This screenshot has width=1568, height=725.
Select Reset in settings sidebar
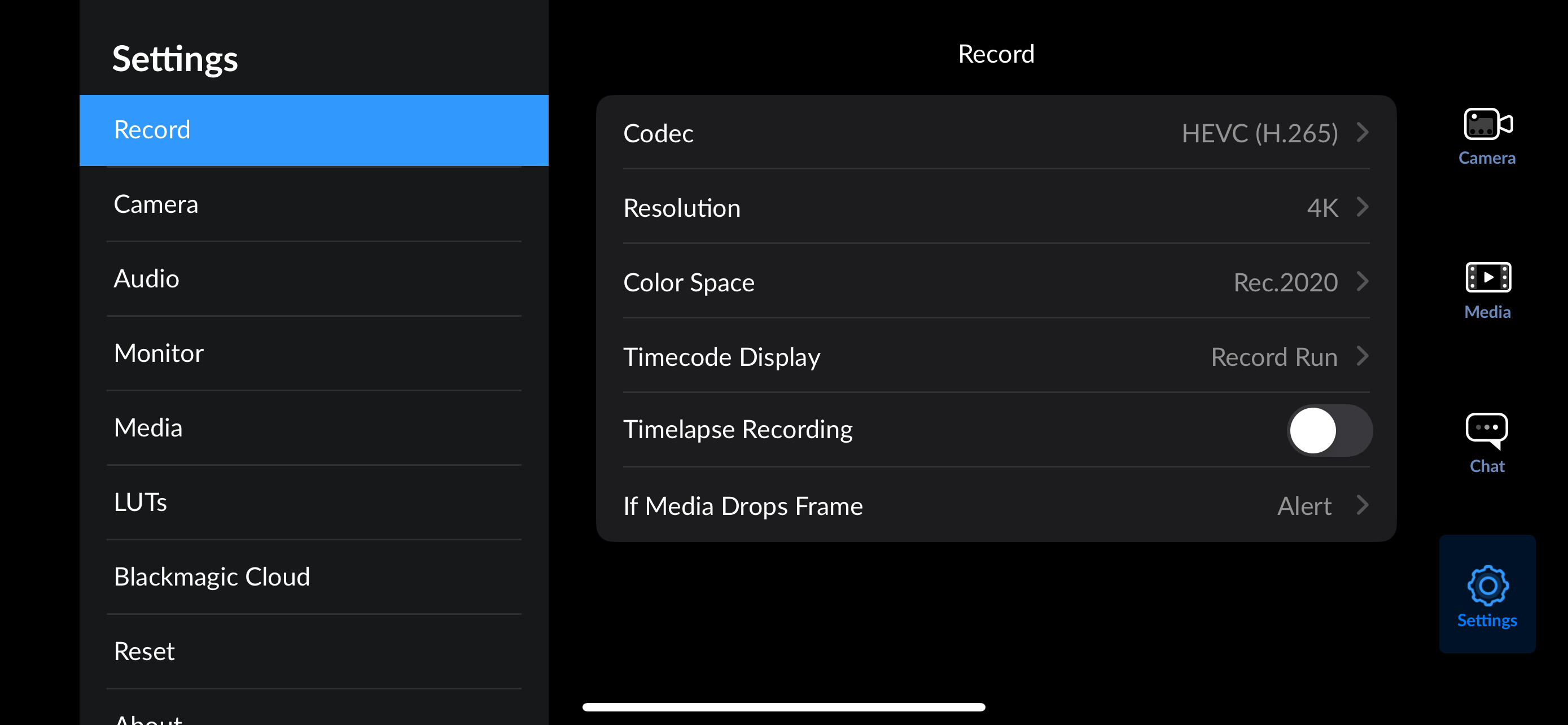click(x=313, y=652)
